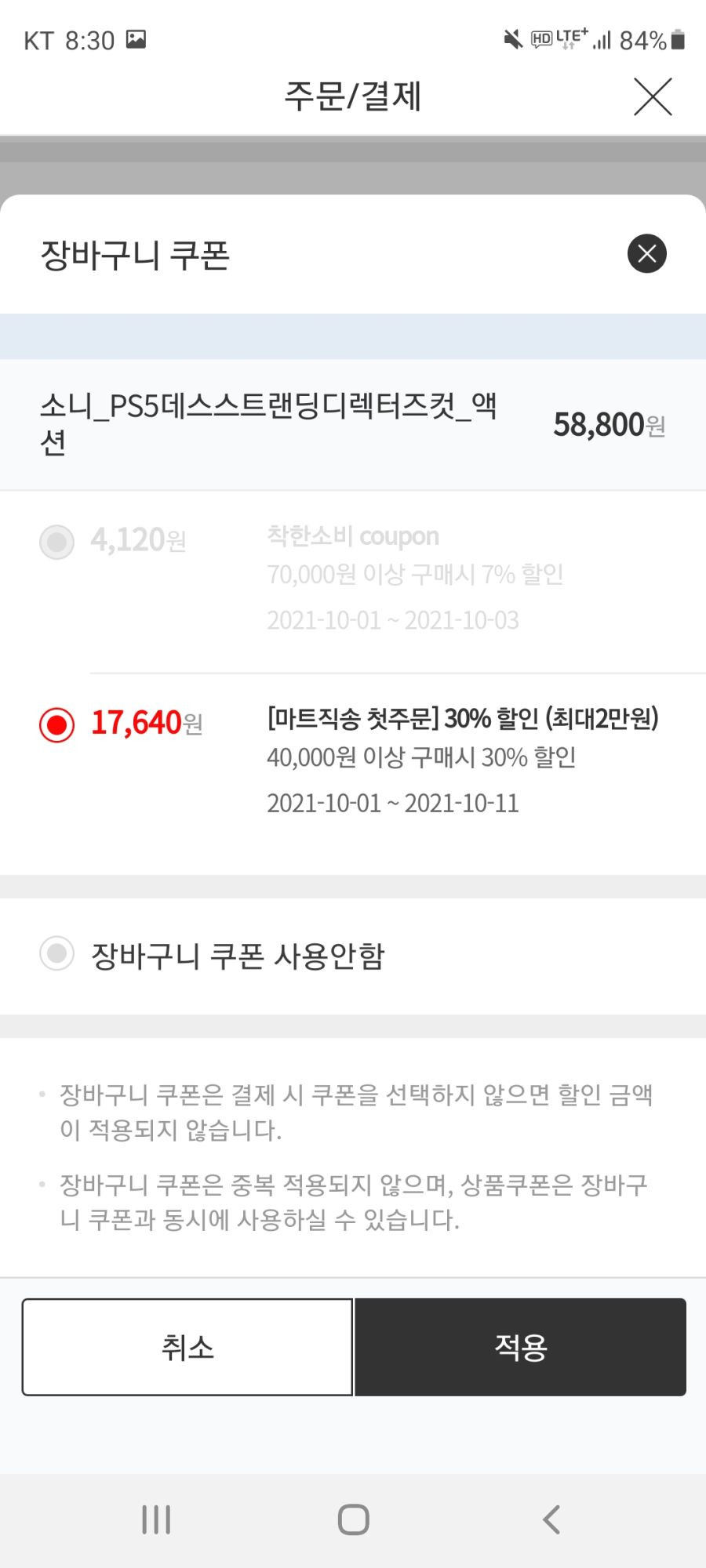Screen dimensions: 706x1568
Task: Select the 17,640원 마트직송 coupon radio button
Action: coord(57,724)
